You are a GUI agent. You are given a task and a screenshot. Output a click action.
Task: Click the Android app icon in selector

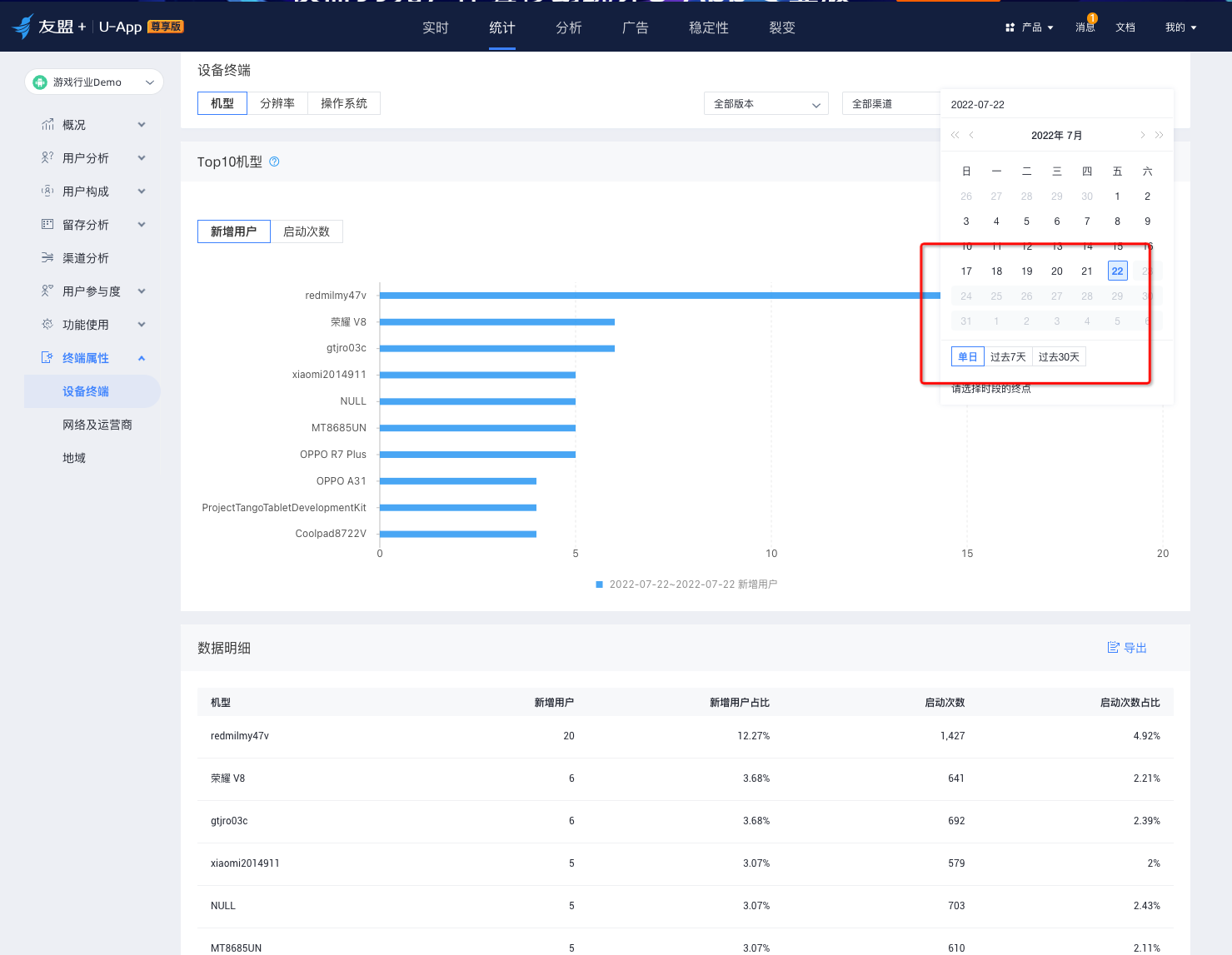(x=40, y=82)
